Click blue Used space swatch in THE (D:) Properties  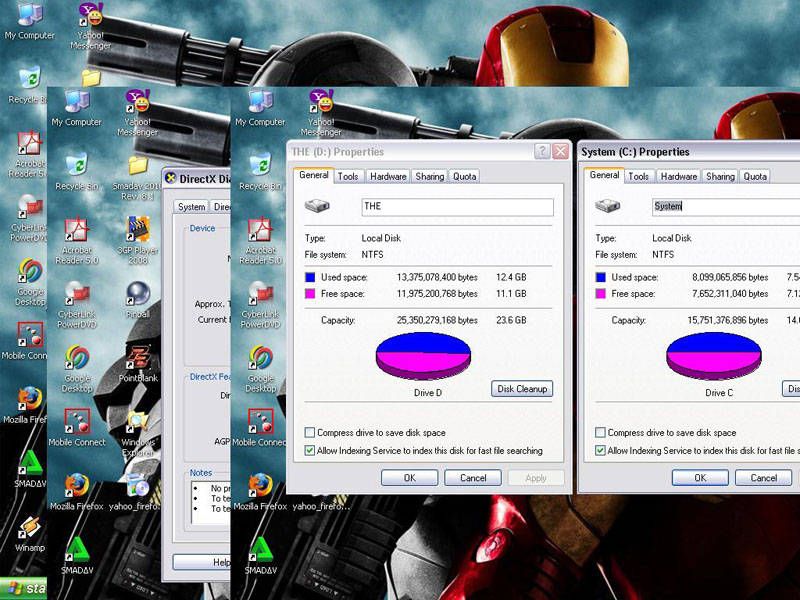310,277
